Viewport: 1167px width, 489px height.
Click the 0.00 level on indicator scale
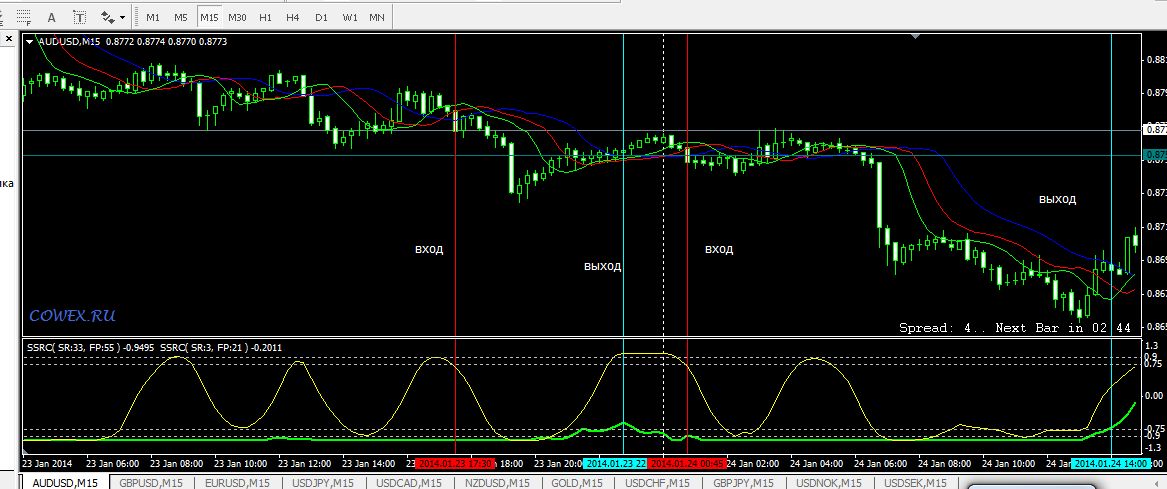(x=1156, y=394)
